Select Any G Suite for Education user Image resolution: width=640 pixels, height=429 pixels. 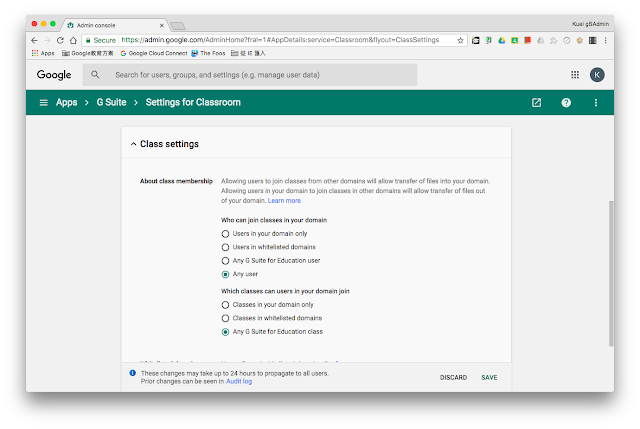tap(225, 261)
